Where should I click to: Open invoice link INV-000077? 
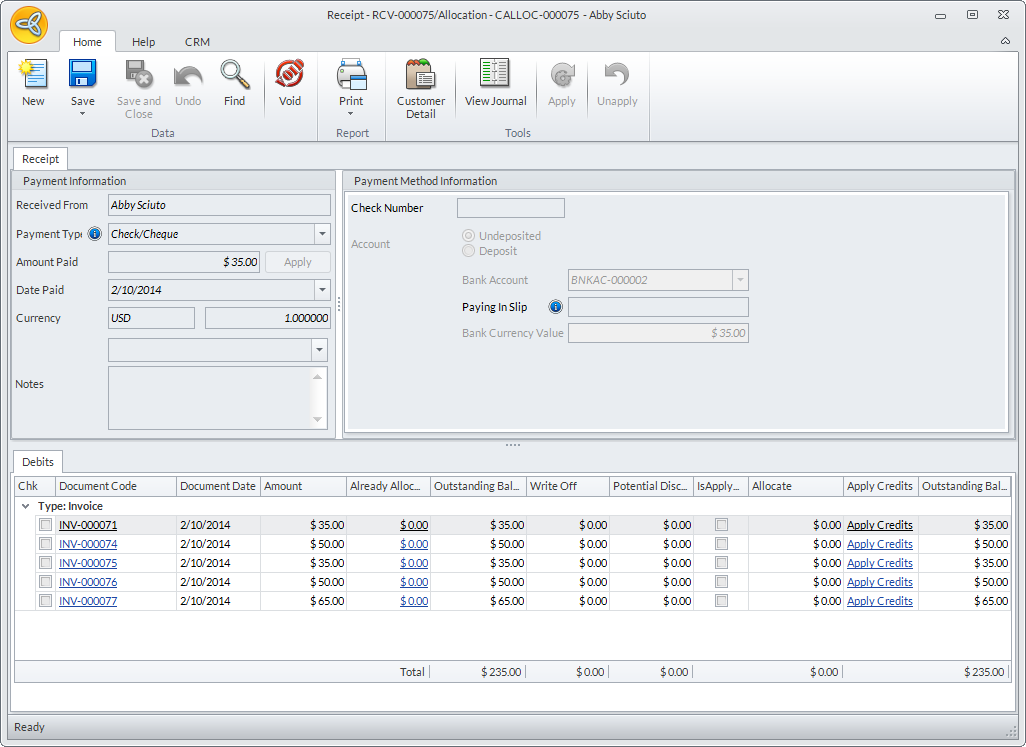pyautogui.click(x=88, y=601)
